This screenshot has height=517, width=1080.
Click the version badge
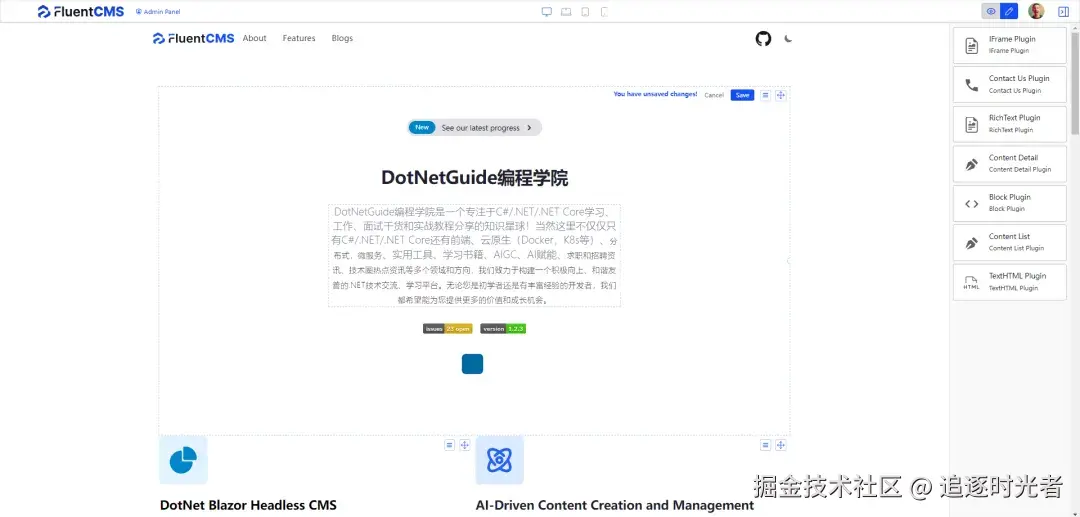click(x=503, y=329)
